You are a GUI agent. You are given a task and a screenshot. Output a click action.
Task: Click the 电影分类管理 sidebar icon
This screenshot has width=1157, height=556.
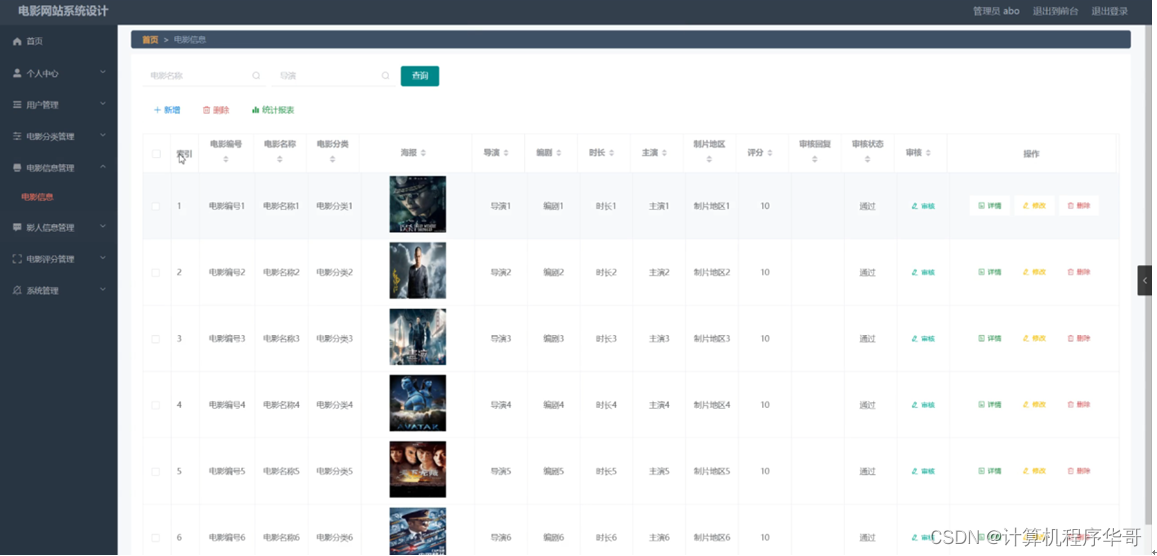17,136
